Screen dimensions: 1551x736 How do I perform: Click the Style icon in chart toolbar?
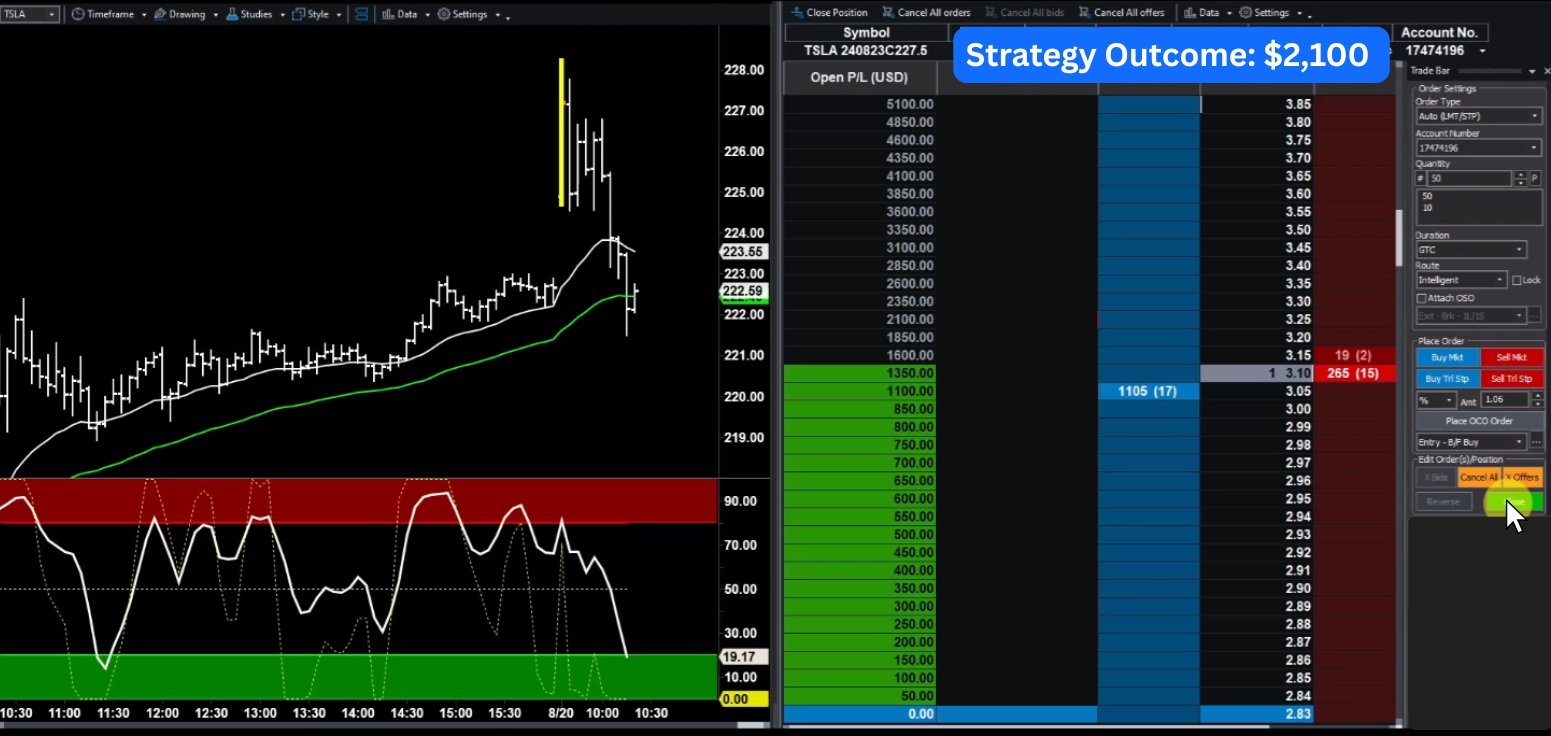298,15
